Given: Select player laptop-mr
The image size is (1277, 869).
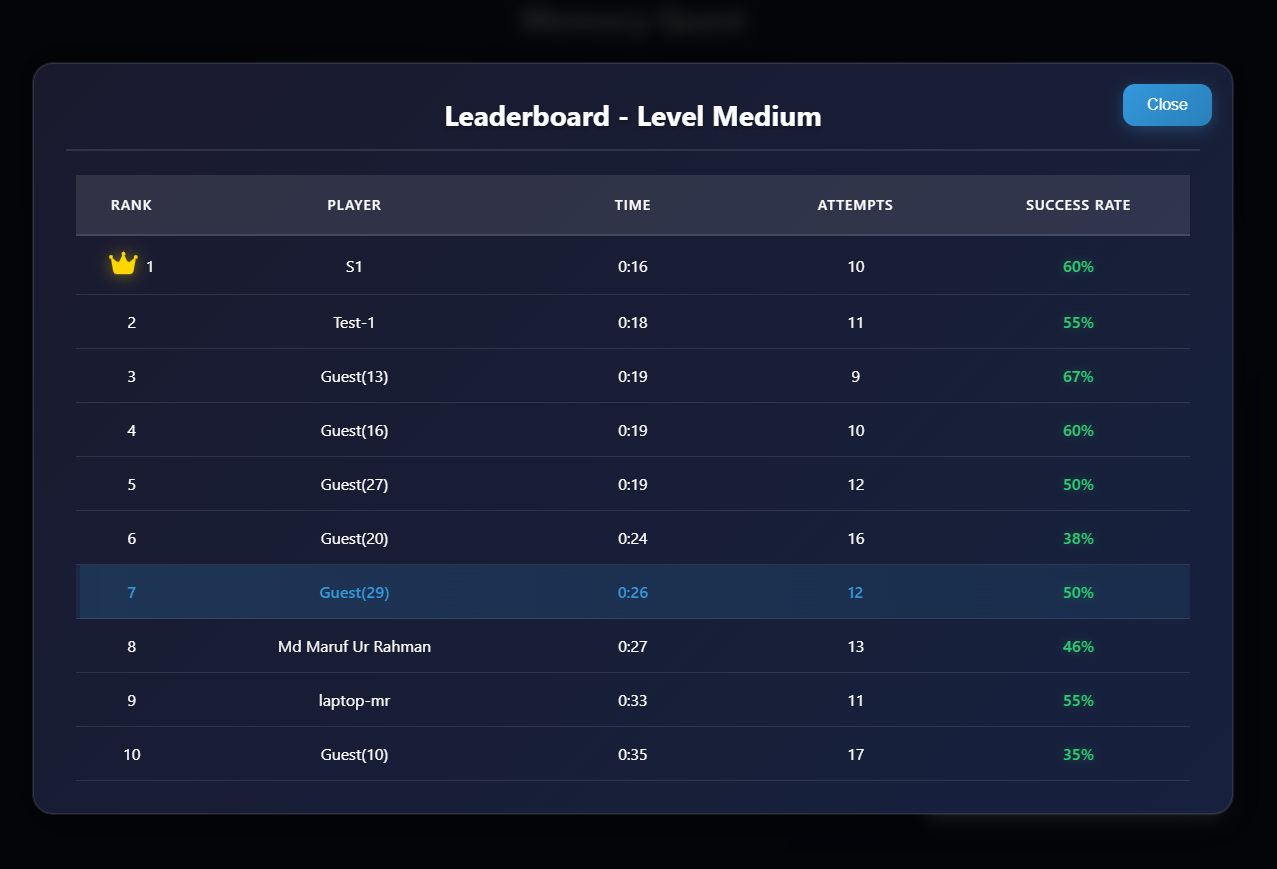Looking at the screenshot, I should point(354,701).
